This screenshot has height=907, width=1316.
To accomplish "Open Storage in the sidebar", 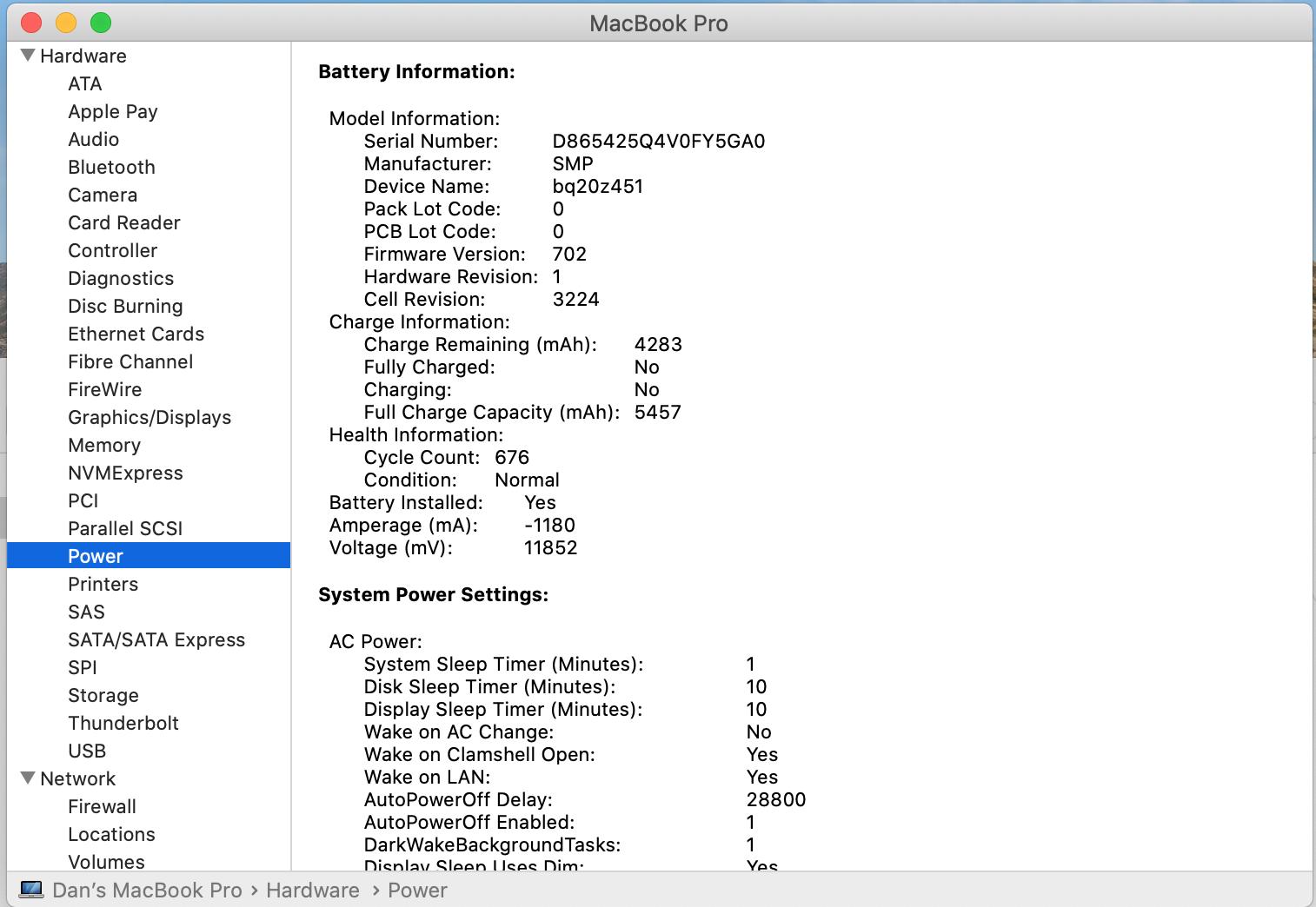I will (x=103, y=695).
